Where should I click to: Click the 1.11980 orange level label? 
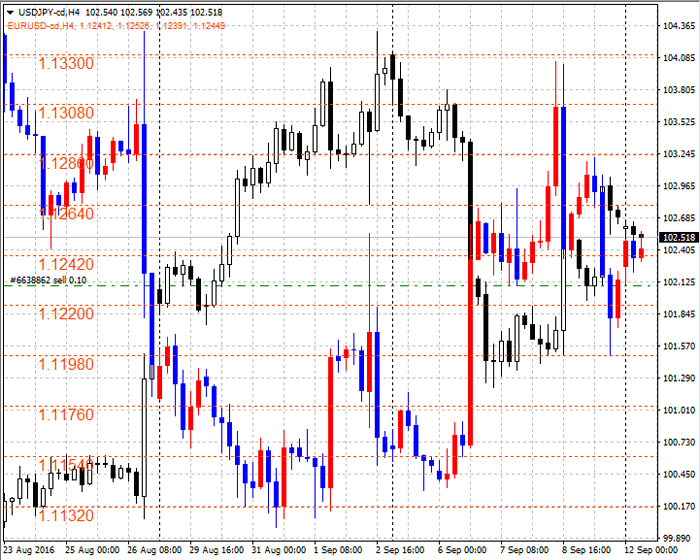tap(66, 364)
